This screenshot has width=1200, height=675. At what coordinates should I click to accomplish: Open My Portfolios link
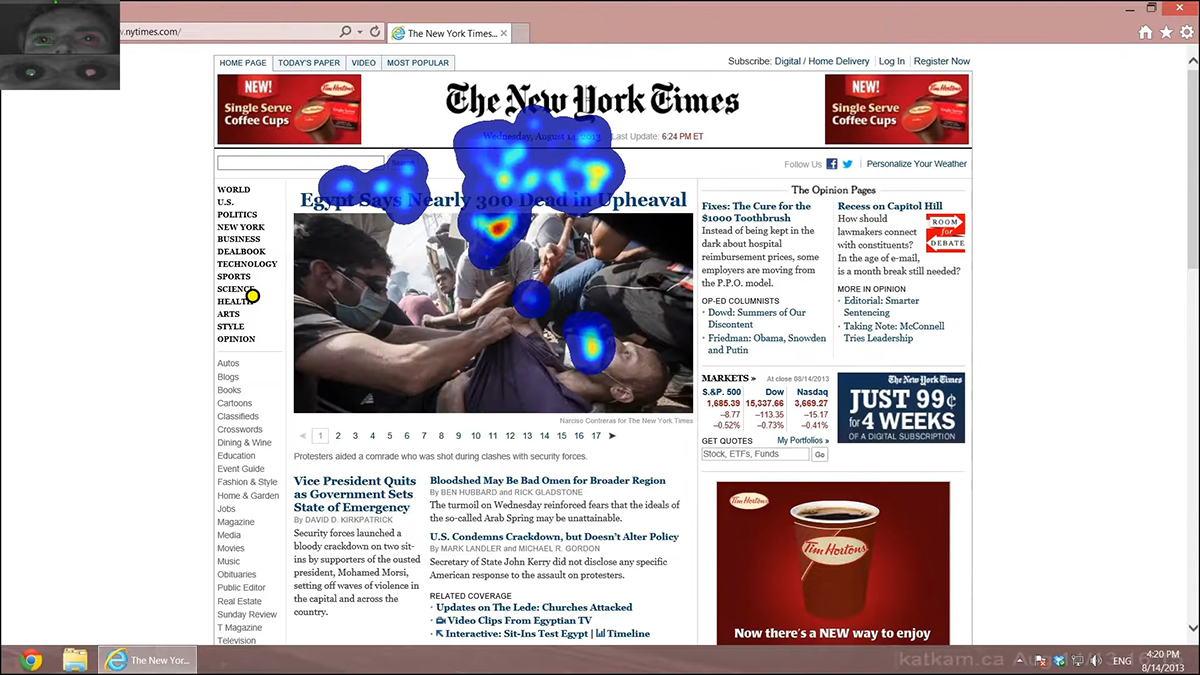[803, 440]
